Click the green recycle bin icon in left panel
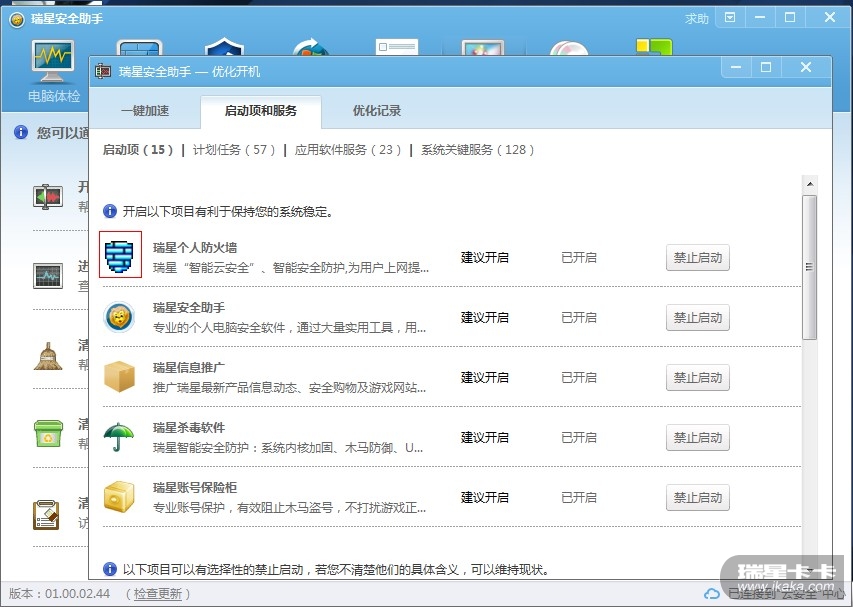Screen dimensions: 853x607 [x=47, y=434]
